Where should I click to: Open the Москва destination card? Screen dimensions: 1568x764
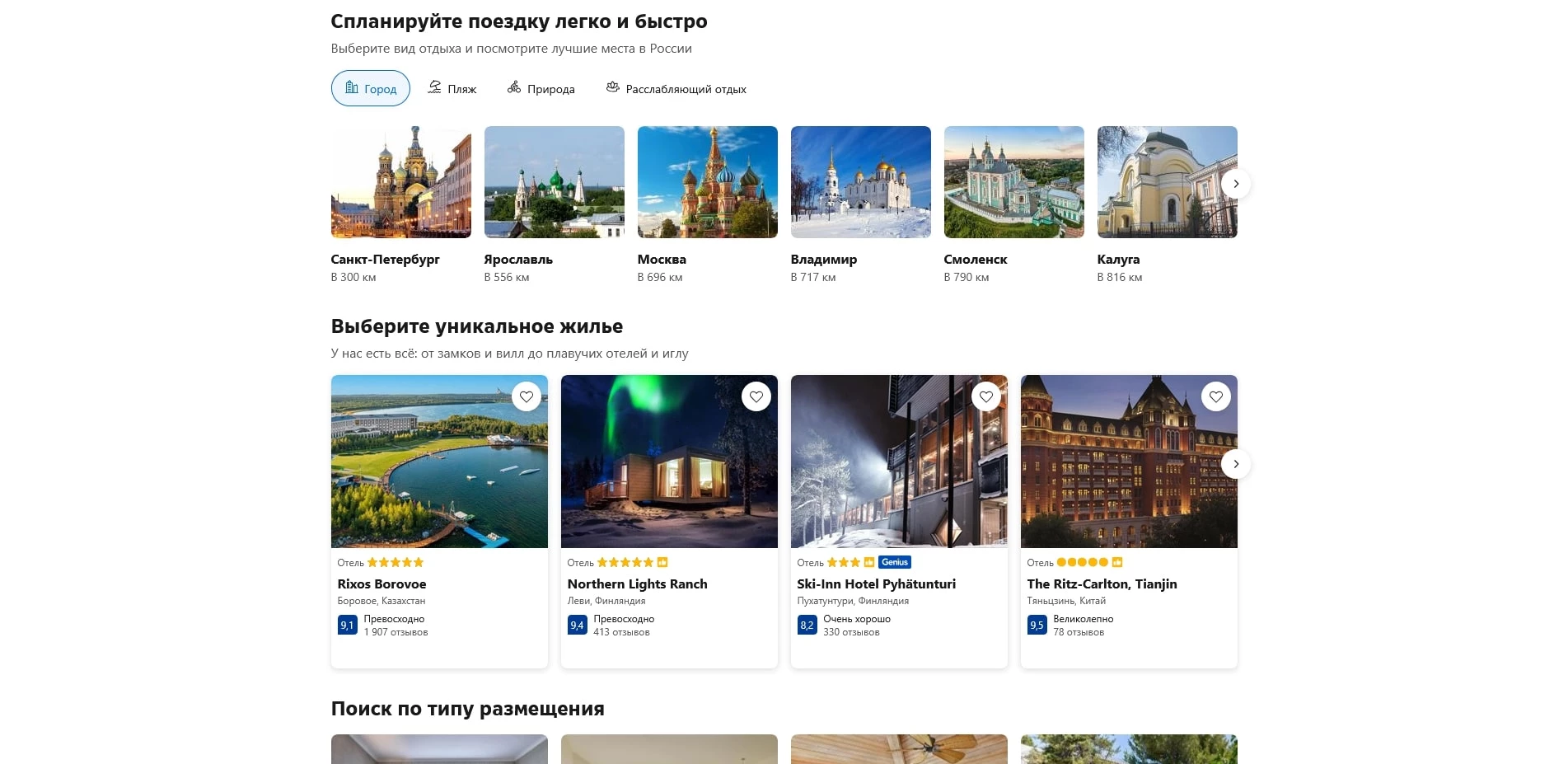(x=707, y=182)
